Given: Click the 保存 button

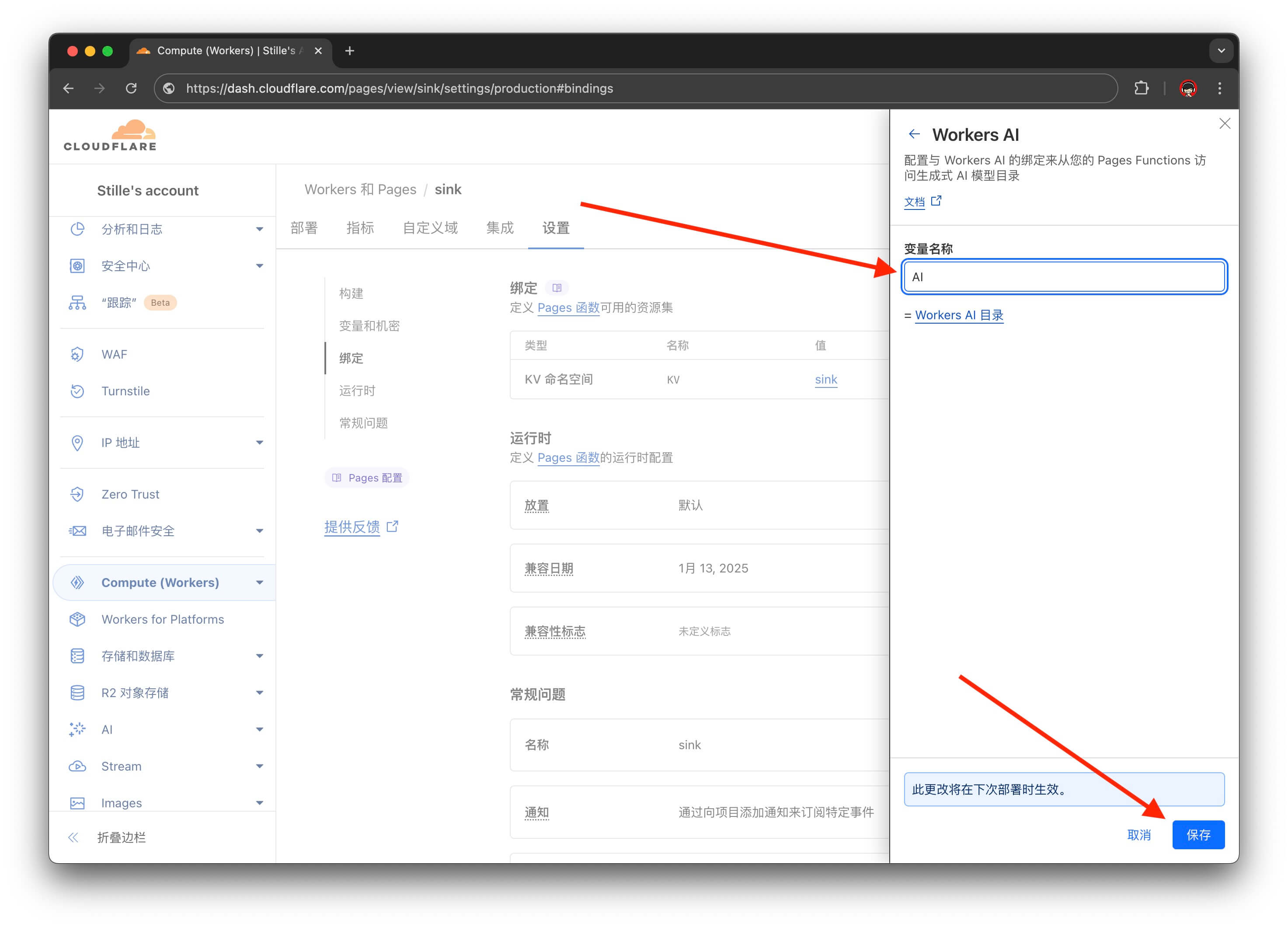Looking at the screenshot, I should coord(1198,835).
